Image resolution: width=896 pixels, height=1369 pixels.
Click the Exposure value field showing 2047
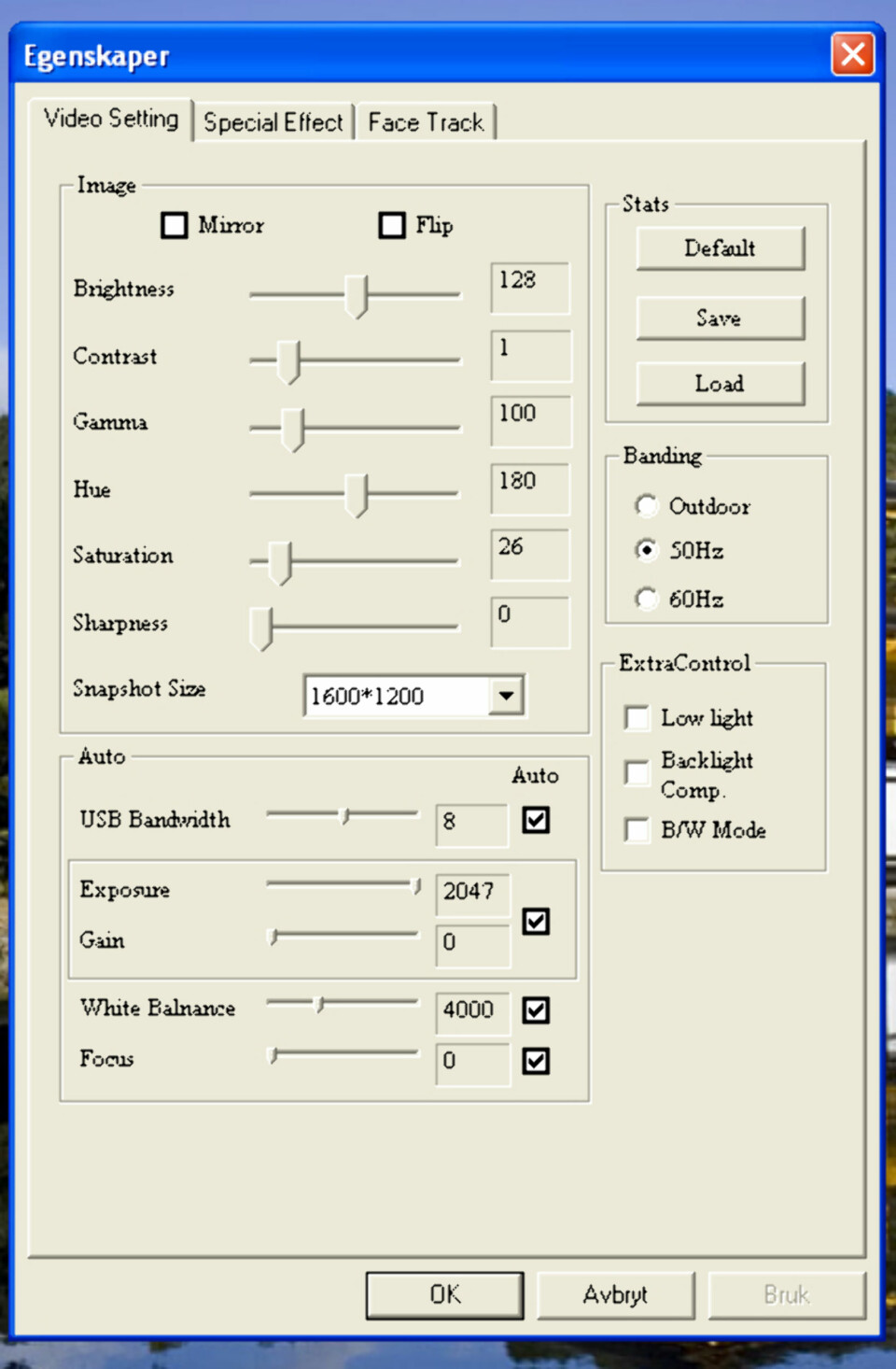[x=473, y=894]
